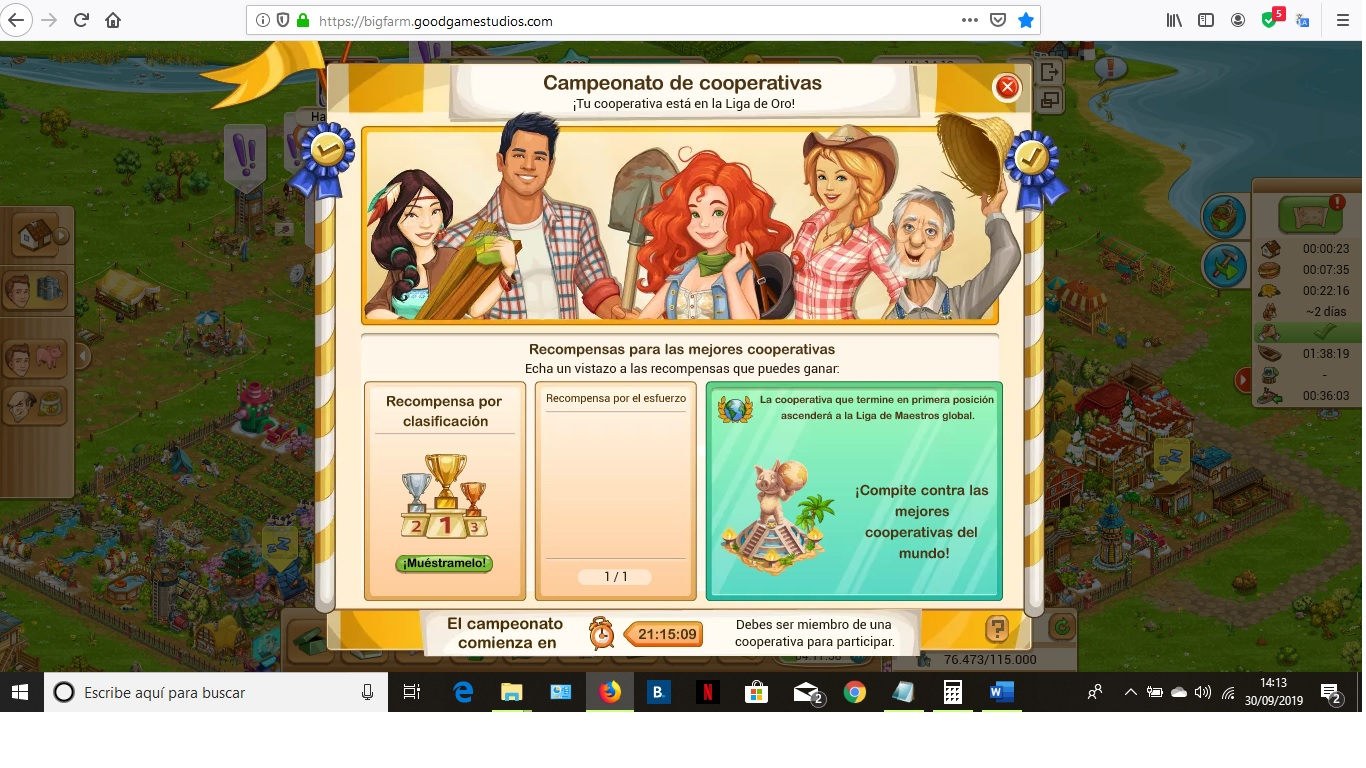Collapse the left quest panel arrow
The height and width of the screenshot is (768, 1366).
click(x=83, y=356)
